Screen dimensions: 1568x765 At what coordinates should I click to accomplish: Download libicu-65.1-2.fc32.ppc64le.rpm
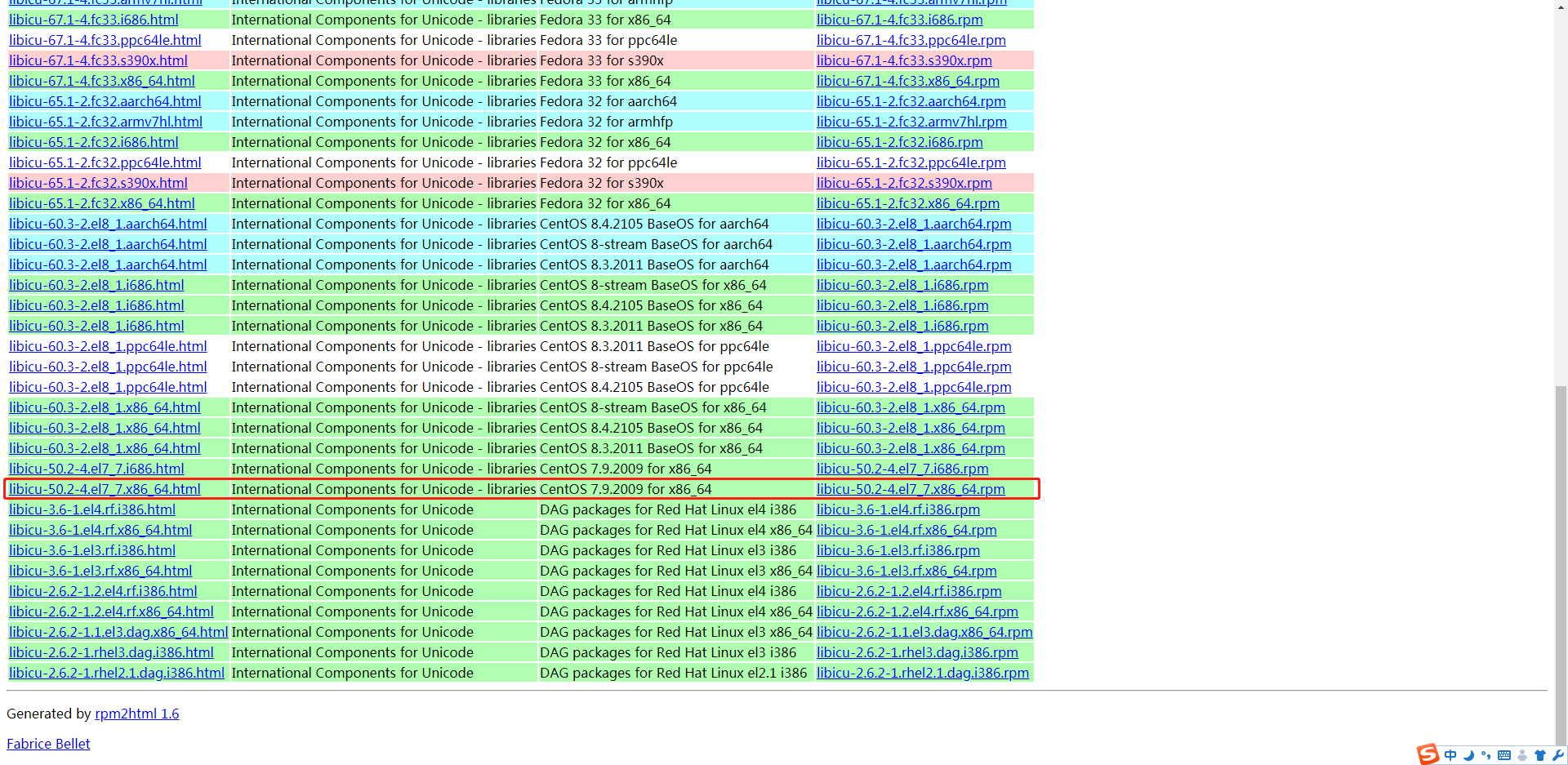(911, 162)
